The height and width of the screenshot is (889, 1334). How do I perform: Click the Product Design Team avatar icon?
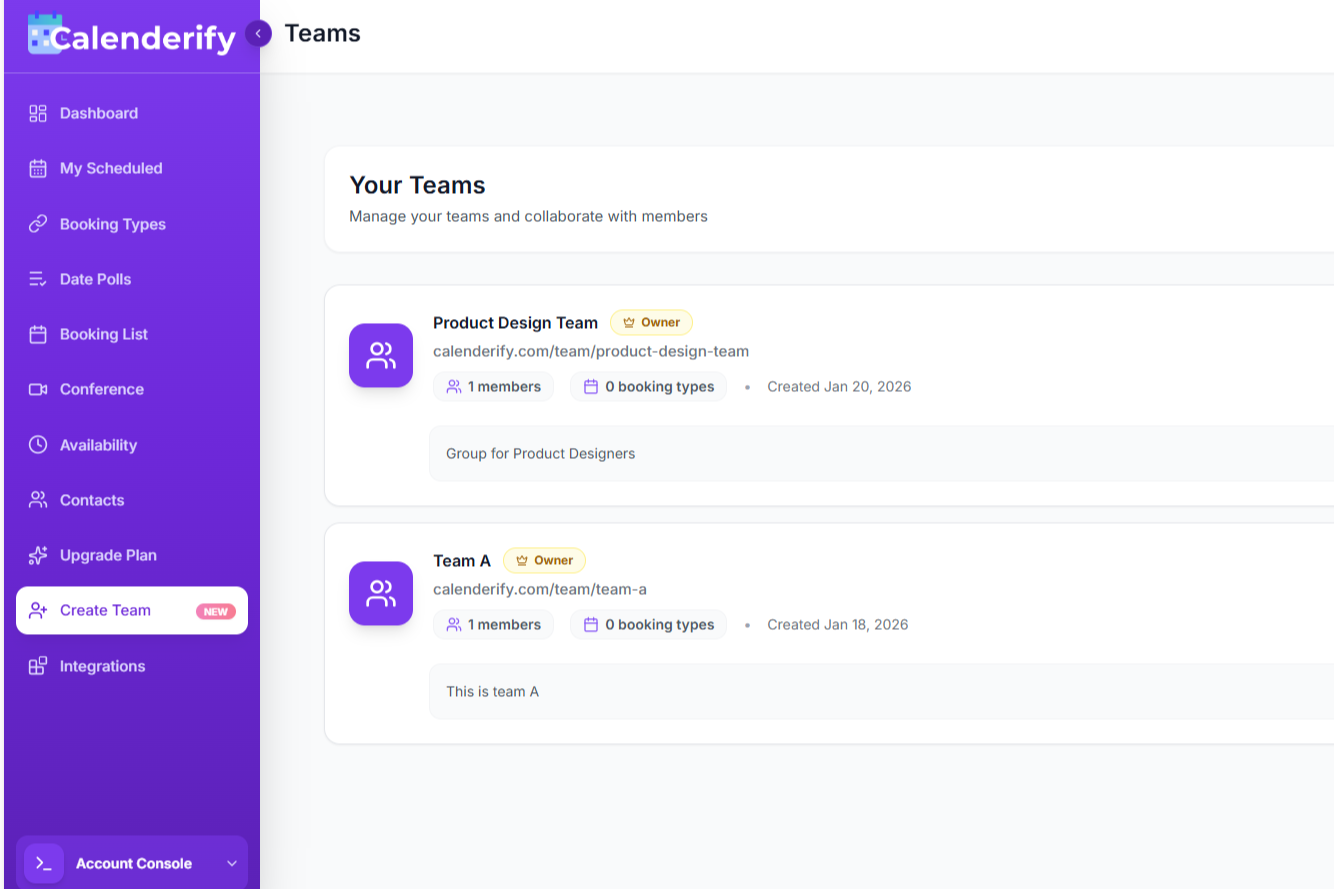tap(381, 355)
